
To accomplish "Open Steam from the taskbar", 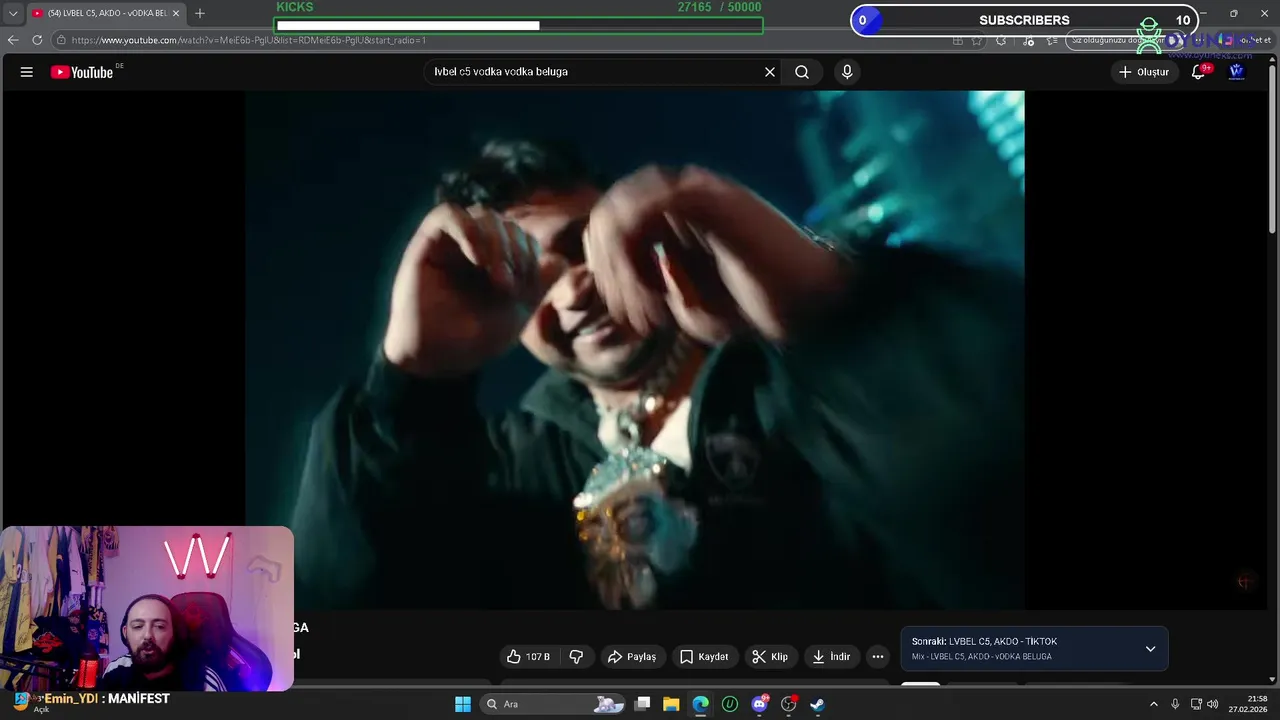I will (817, 704).
